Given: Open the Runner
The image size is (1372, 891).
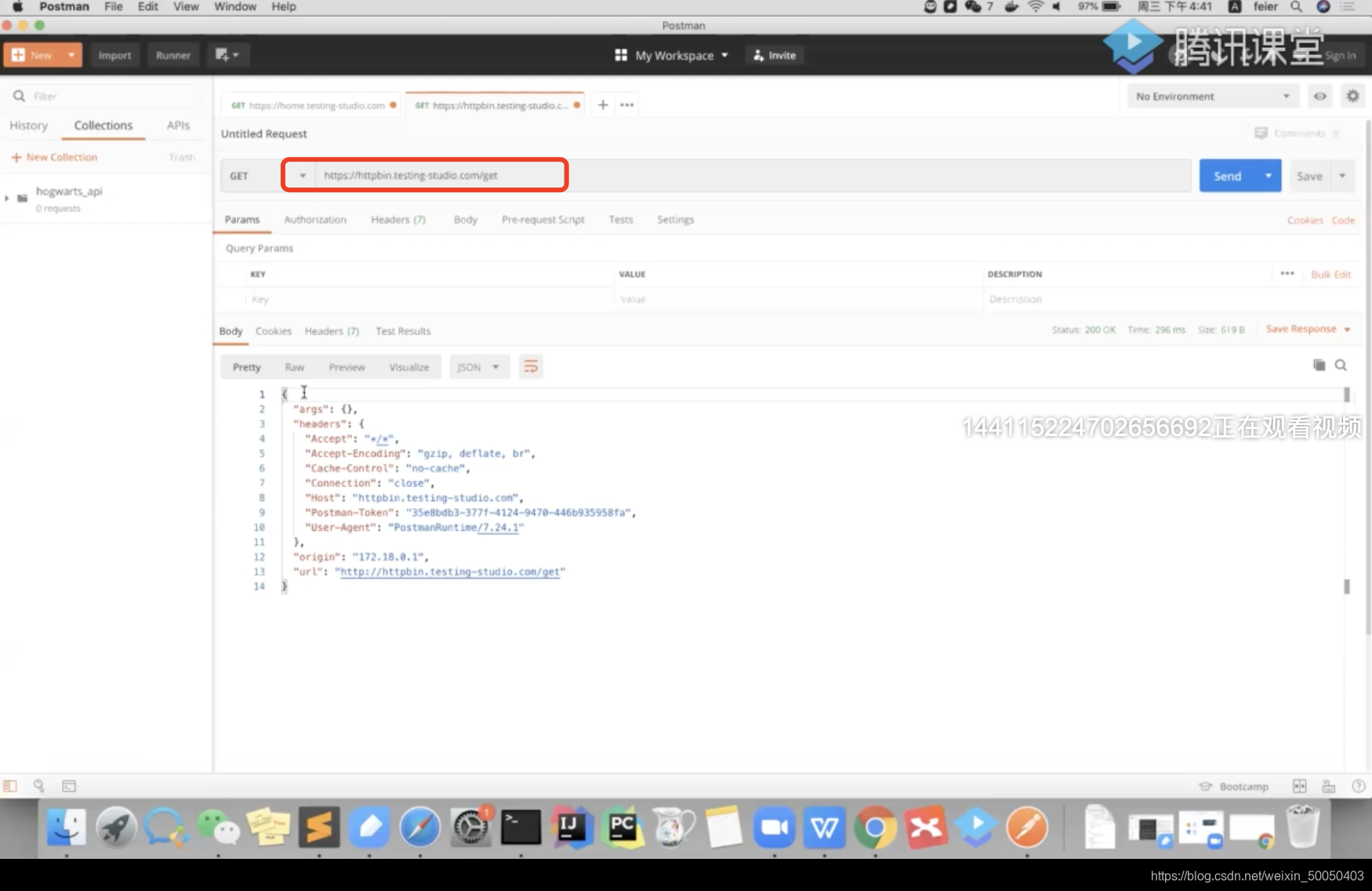Looking at the screenshot, I should [173, 55].
